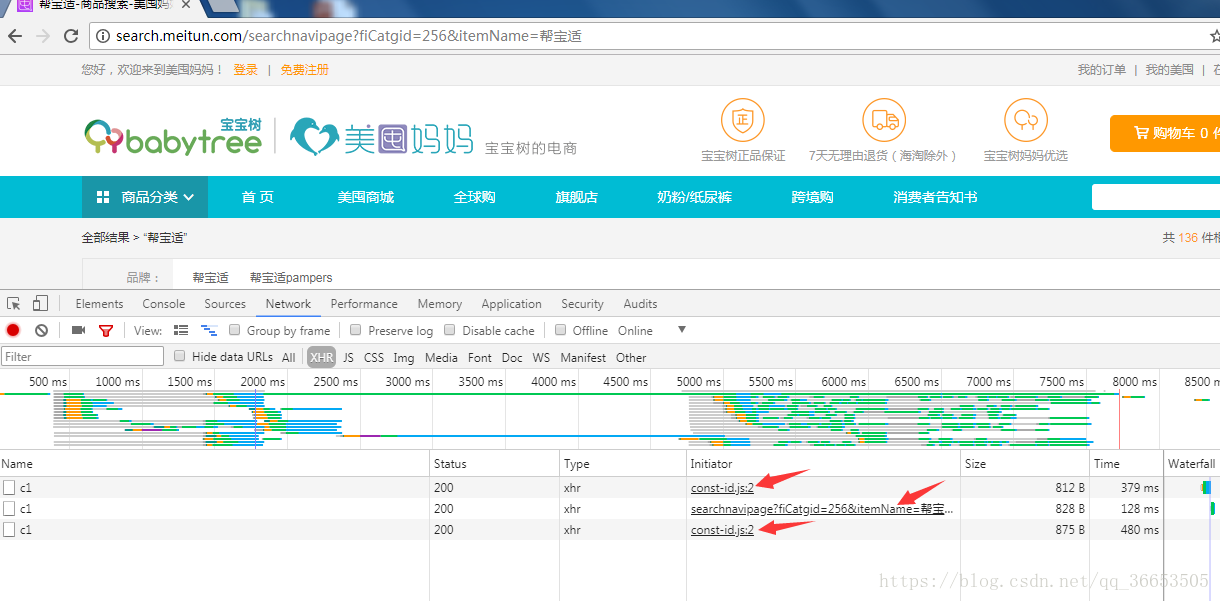The height and width of the screenshot is (601, 1220).
Task: Click the 美囤妈妈 logo
Action: click(x=381, y=137)
